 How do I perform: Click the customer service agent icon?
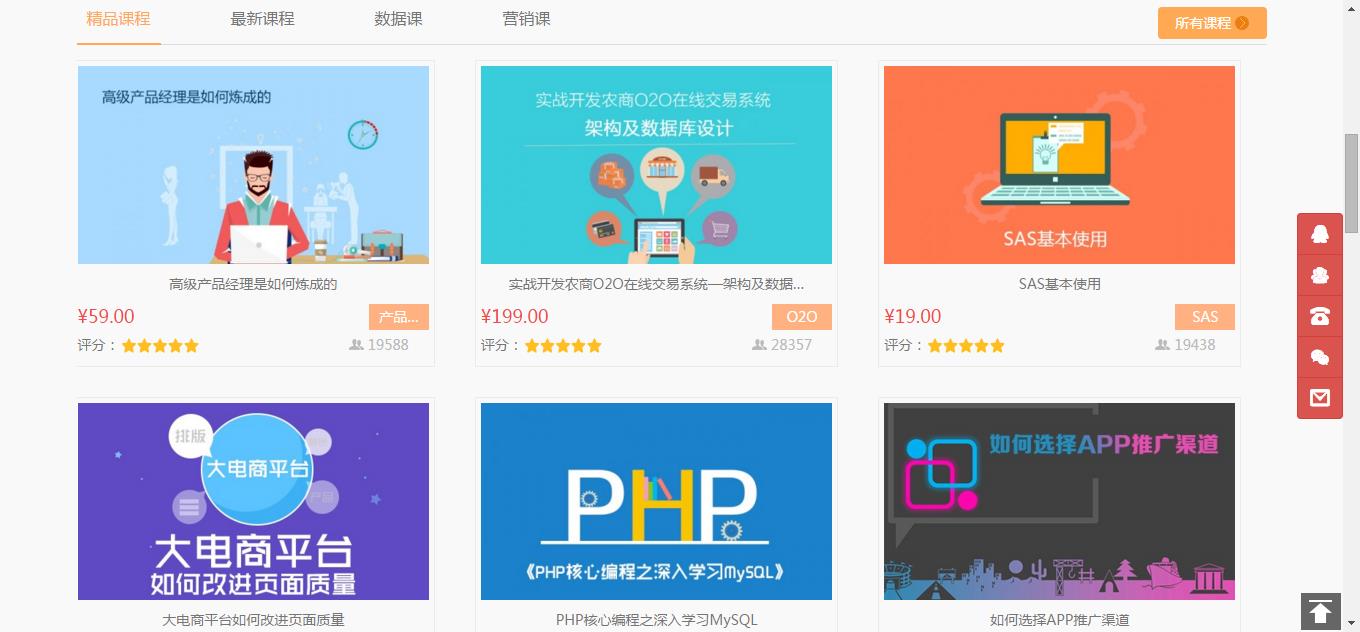point(1320,276)
